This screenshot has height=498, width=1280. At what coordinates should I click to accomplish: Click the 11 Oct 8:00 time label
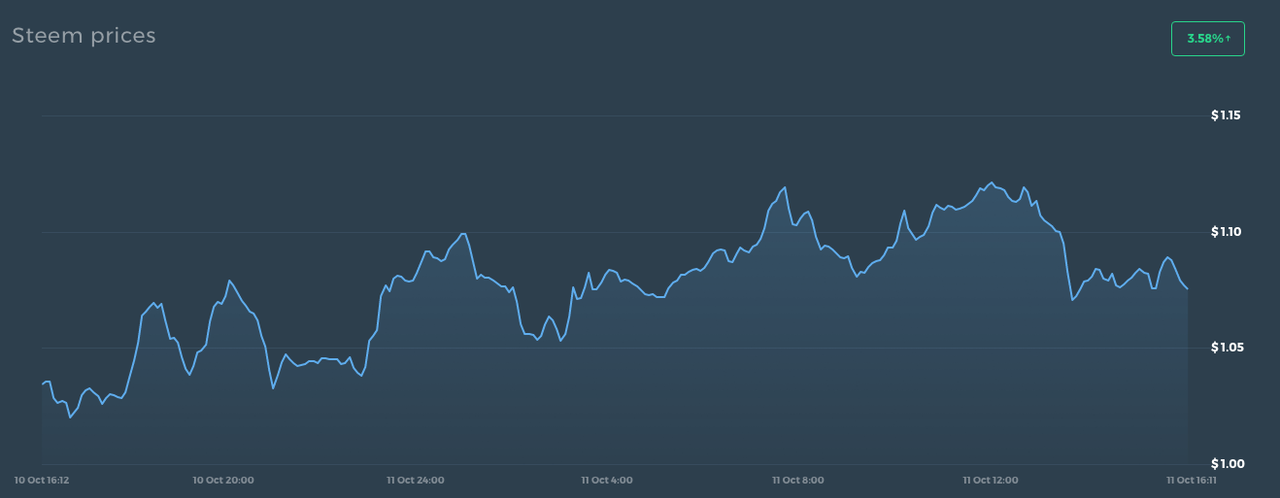(x=798, y=481)
